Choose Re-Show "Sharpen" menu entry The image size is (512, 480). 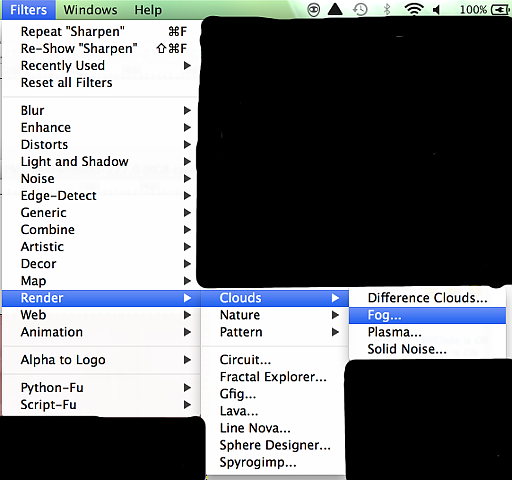(x=101, y=49)
